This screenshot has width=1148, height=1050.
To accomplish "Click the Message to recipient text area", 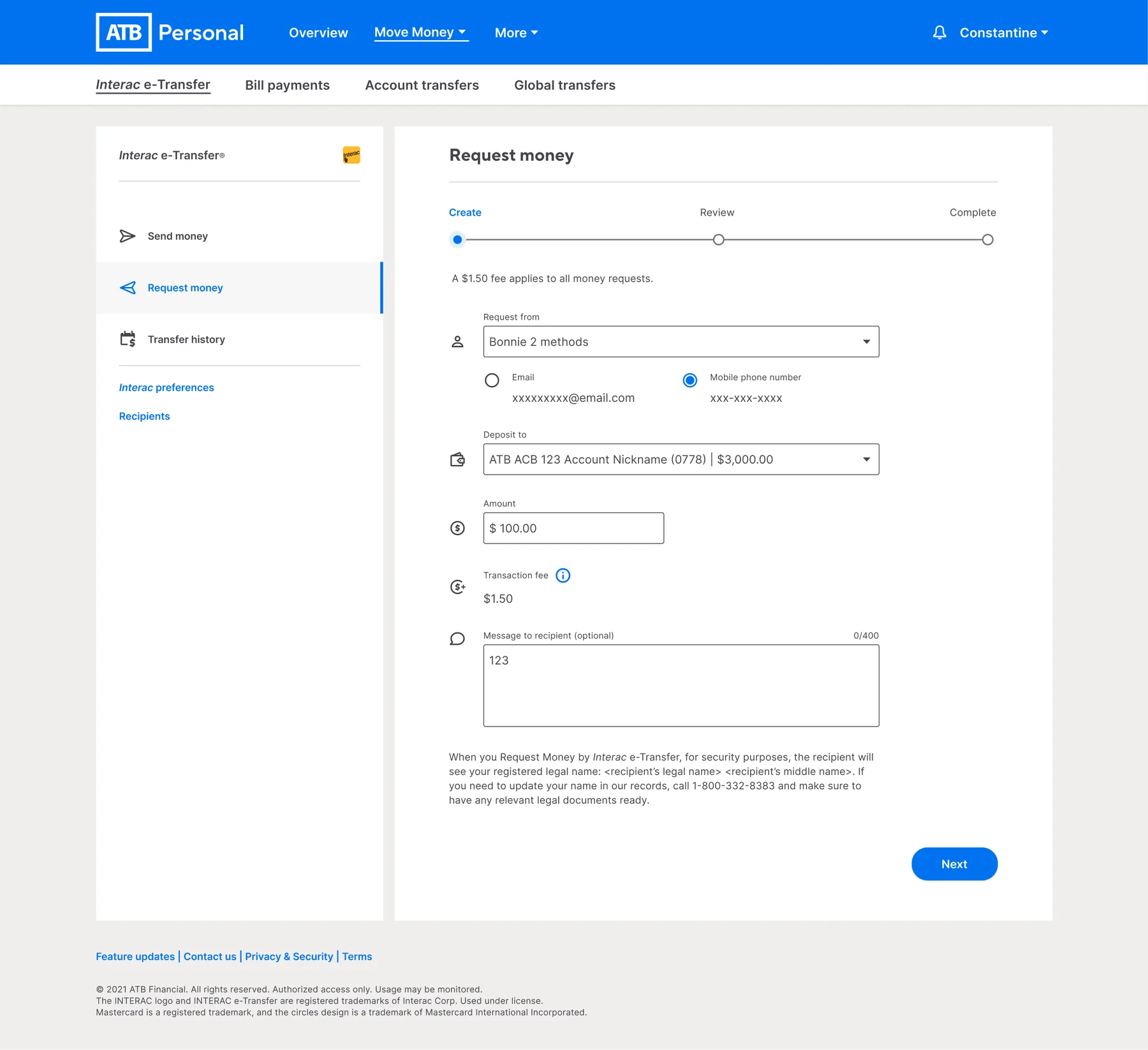I will pos(681,686).
